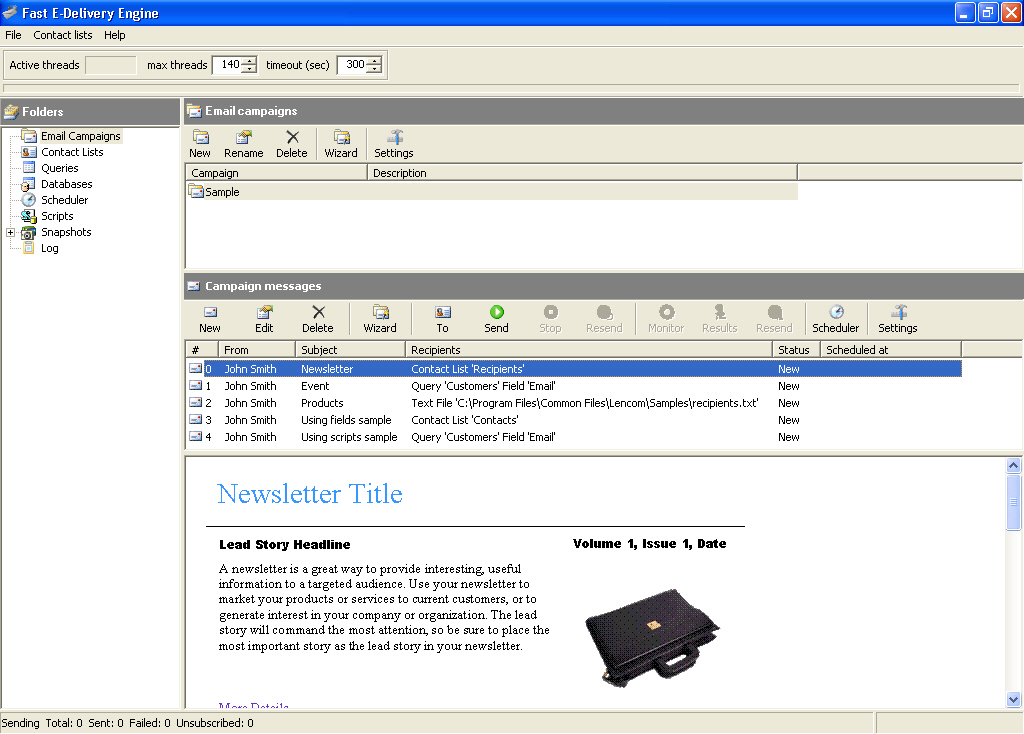Click the Newsletter Title heading in preview
The height and width of the screenshot is (734, 1024).
310,494
